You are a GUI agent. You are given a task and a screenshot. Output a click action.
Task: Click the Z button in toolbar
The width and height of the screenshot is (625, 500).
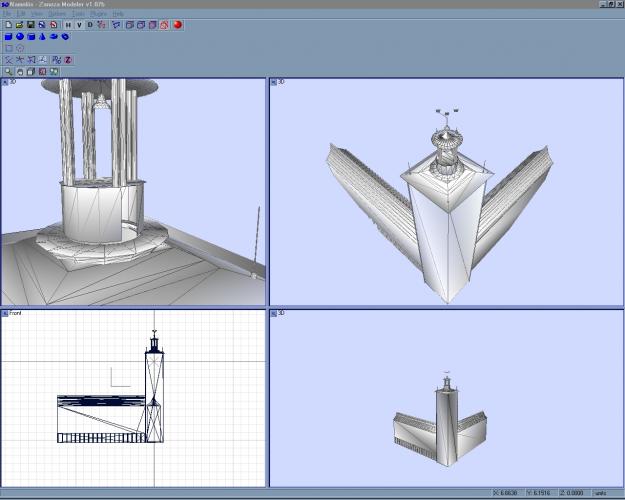(x=68, y=60)
